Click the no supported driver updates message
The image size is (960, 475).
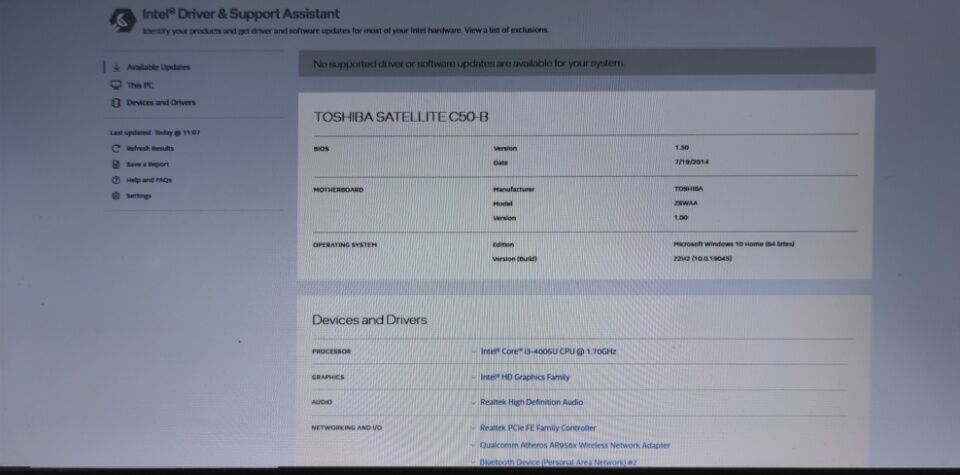click(468, 64)
